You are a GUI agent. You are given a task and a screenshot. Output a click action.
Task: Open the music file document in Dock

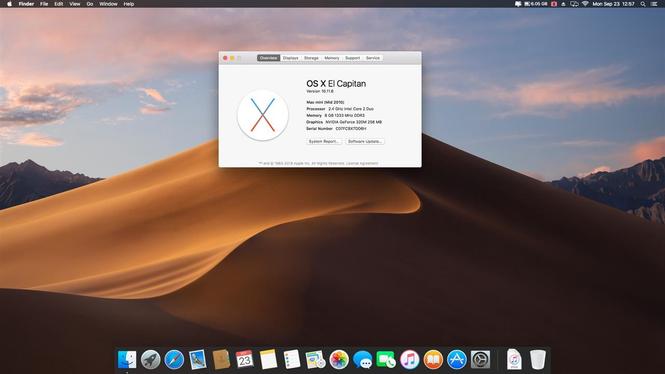pos(514,360)
